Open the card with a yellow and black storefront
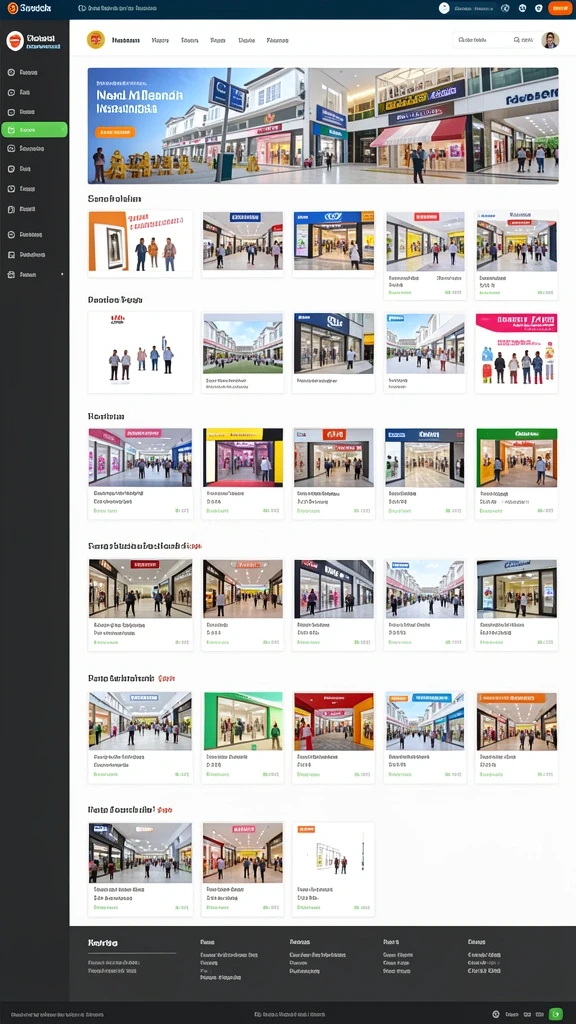 242,473
